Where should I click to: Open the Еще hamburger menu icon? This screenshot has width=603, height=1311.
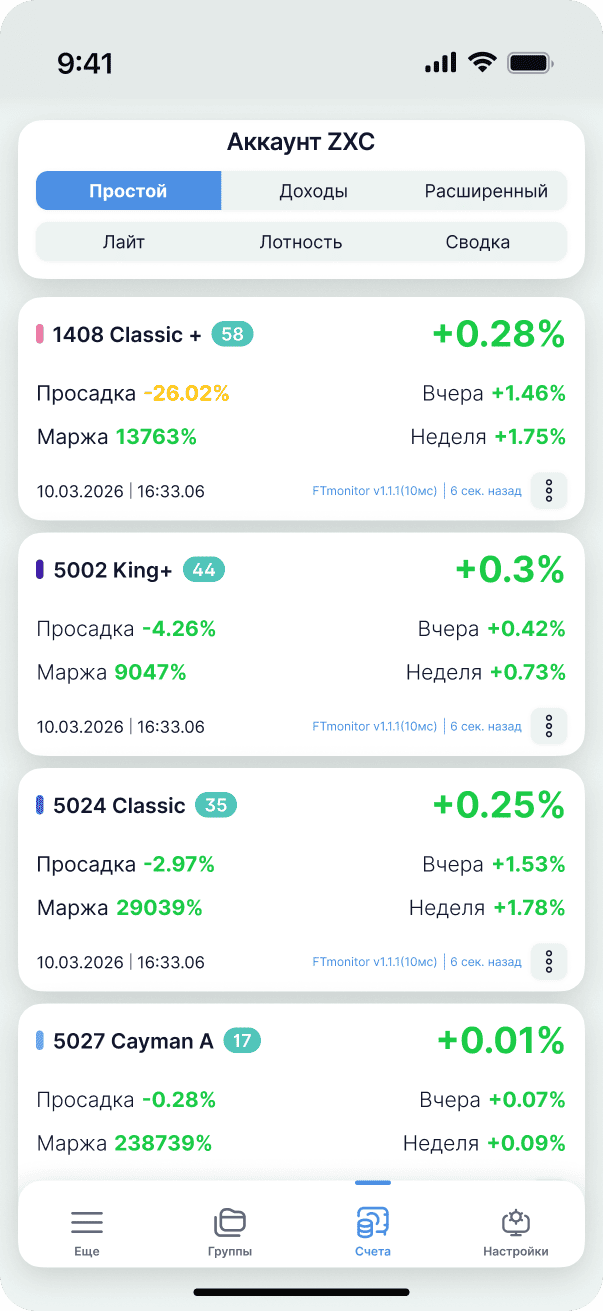click(87, 1222)
